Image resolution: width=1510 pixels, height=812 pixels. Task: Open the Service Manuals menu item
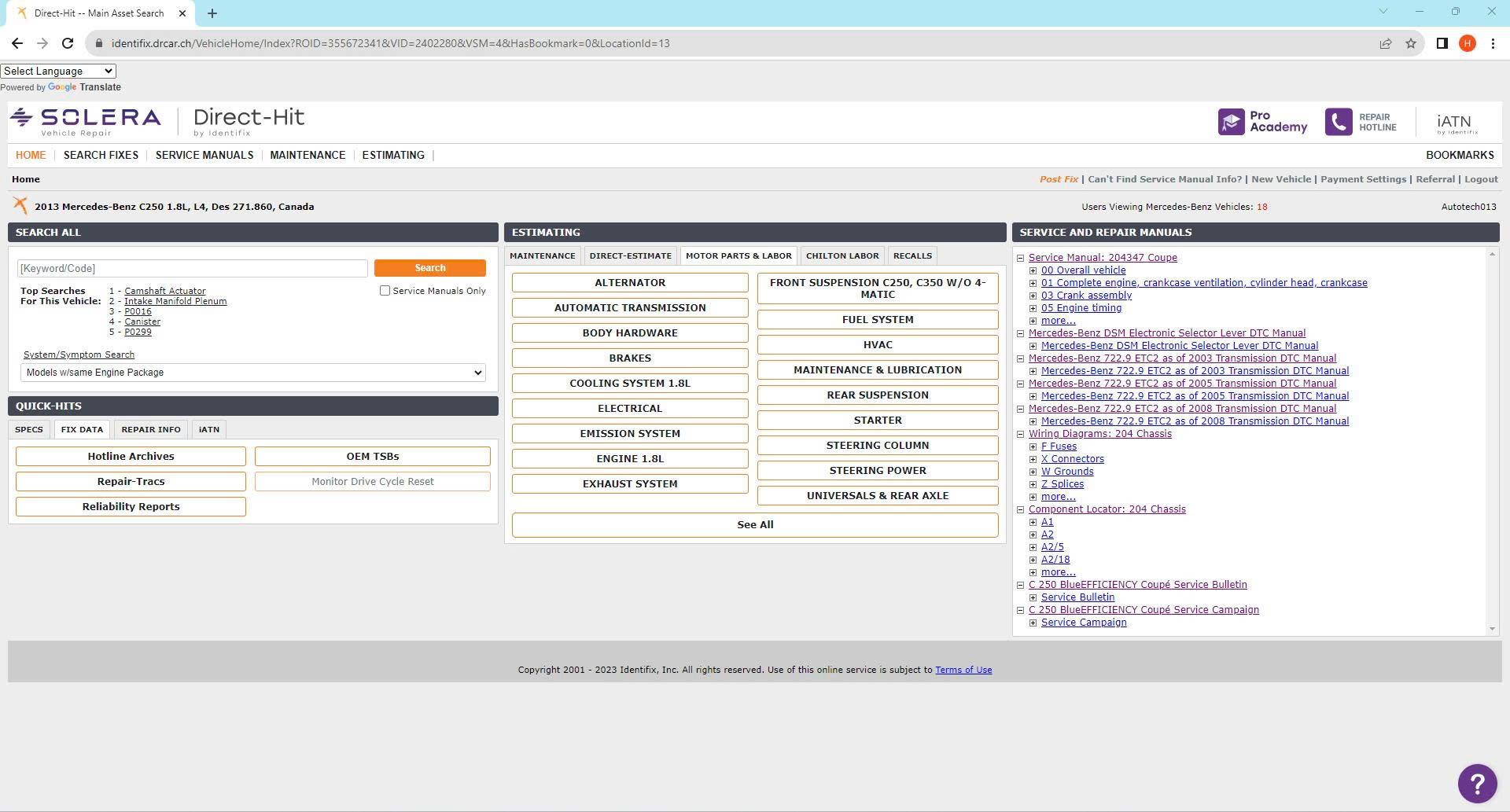pyautogui.click(x=204, y=155)
